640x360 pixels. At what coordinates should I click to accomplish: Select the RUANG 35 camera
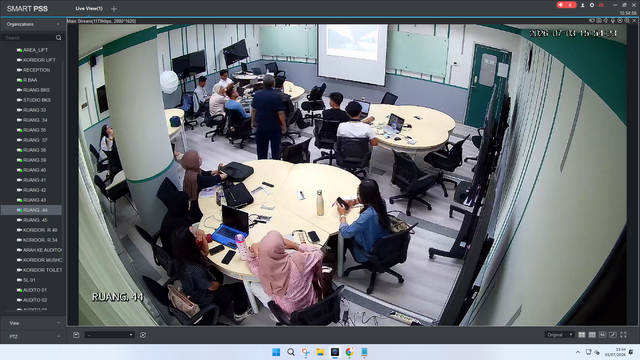[34, 130]
